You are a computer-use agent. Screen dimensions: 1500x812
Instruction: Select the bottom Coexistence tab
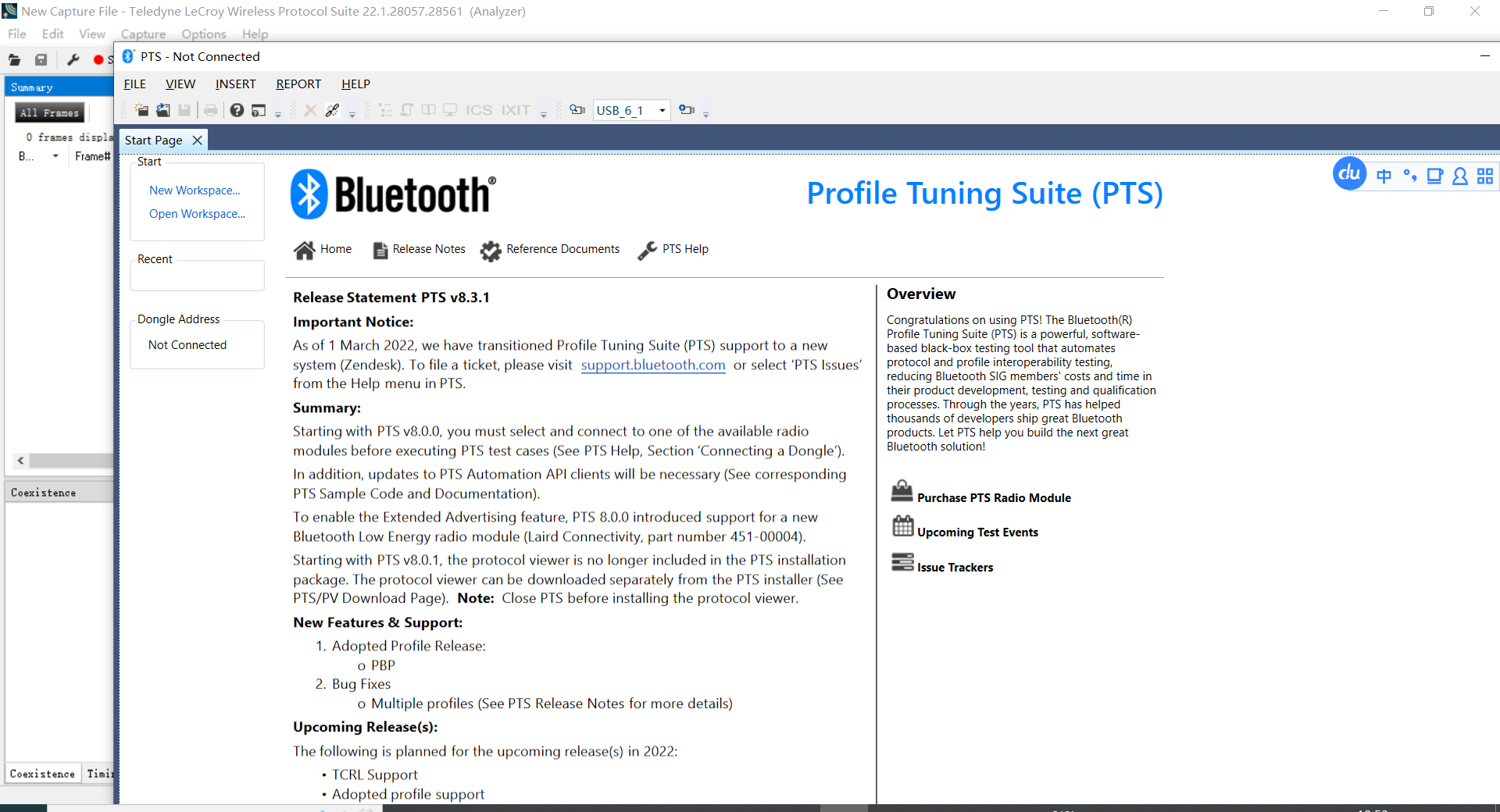coord(43,774)
